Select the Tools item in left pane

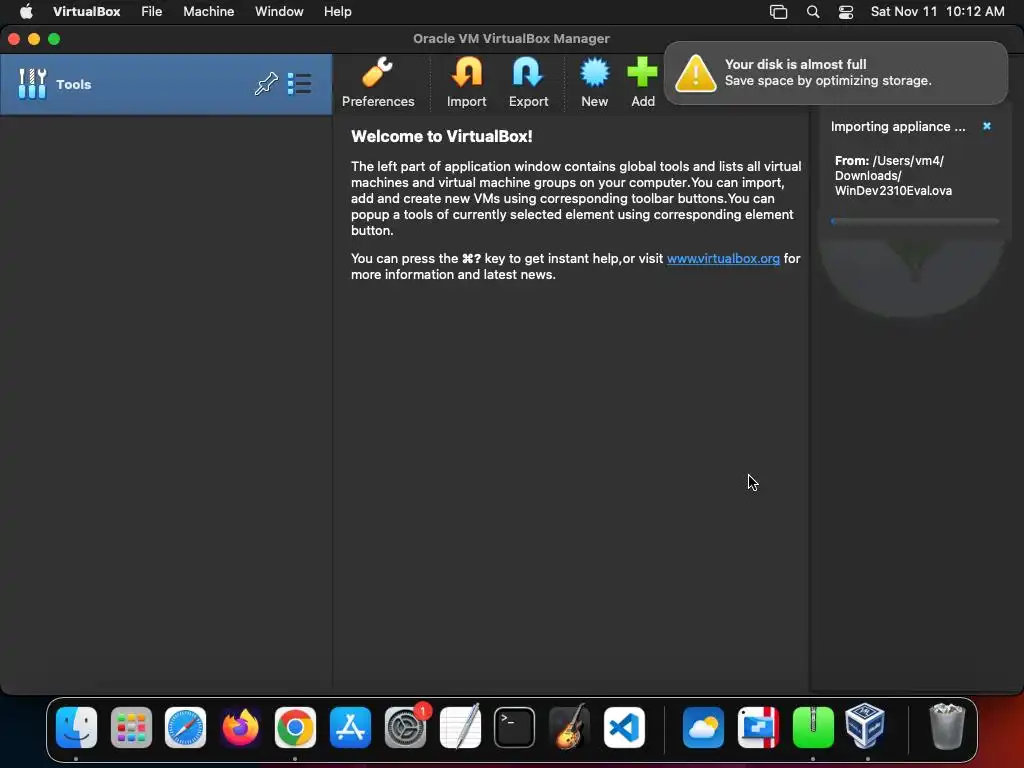tap(166, 84)
